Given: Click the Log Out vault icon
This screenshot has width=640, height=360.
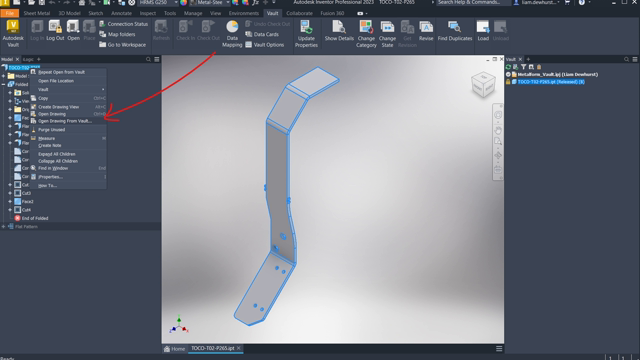Looking at the screenshot, I should click(x=55, y=27).
